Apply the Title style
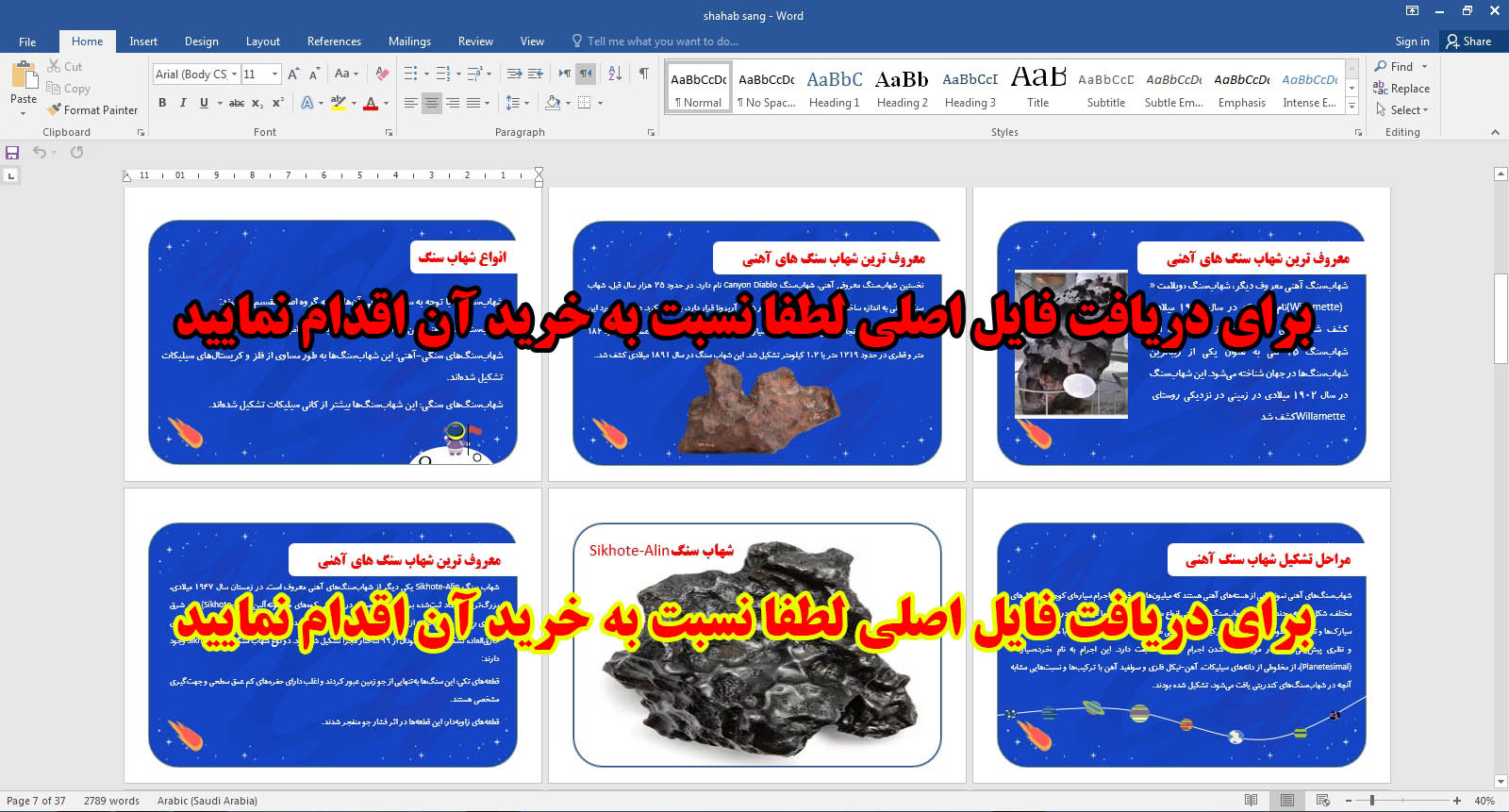The image size is (1509, 812). click(x=1037, y=88)
